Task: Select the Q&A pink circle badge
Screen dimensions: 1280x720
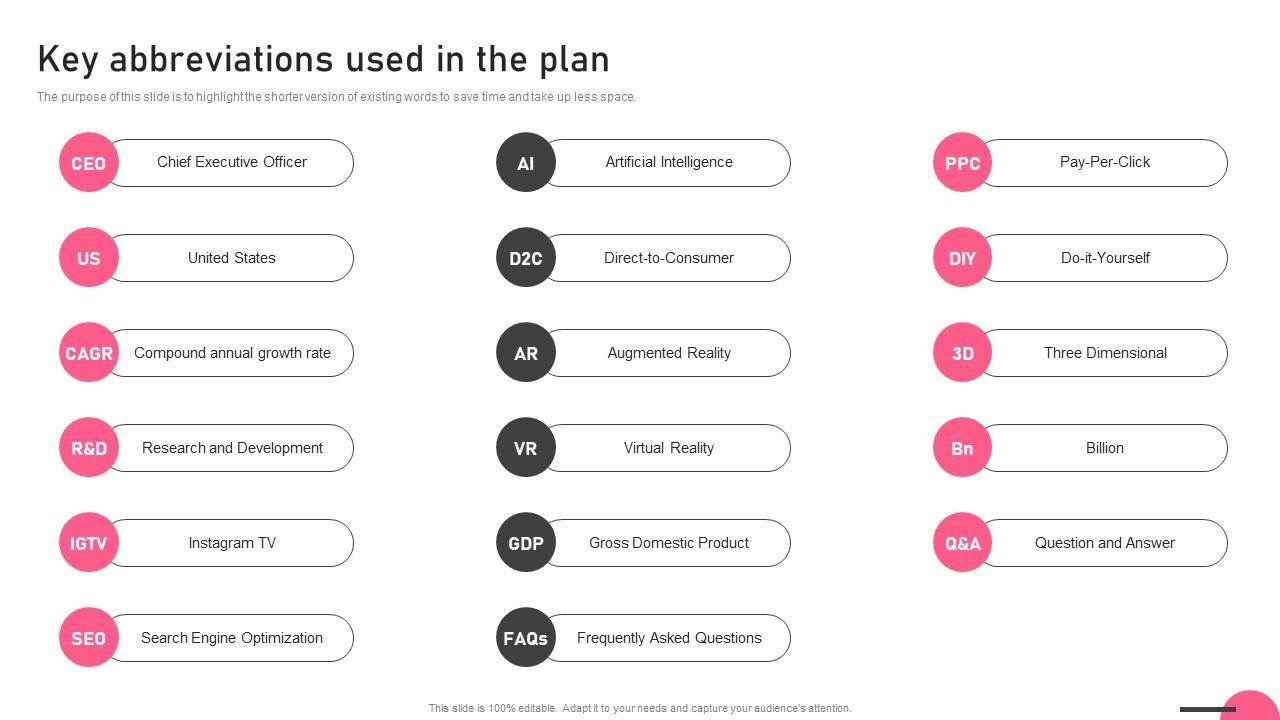Action: [x=962, y=543]
